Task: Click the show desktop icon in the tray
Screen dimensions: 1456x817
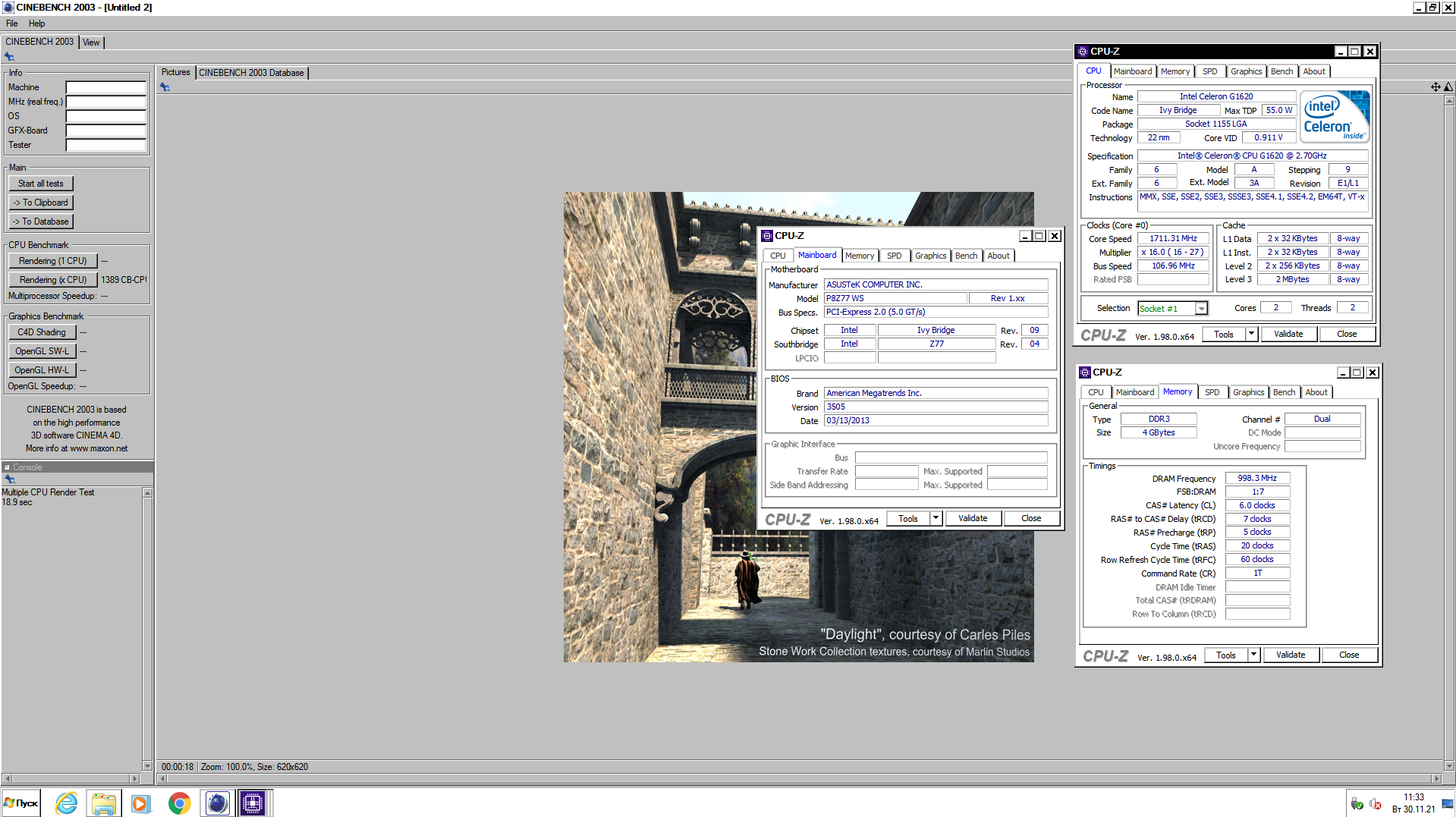Action: click(1448, 804)
